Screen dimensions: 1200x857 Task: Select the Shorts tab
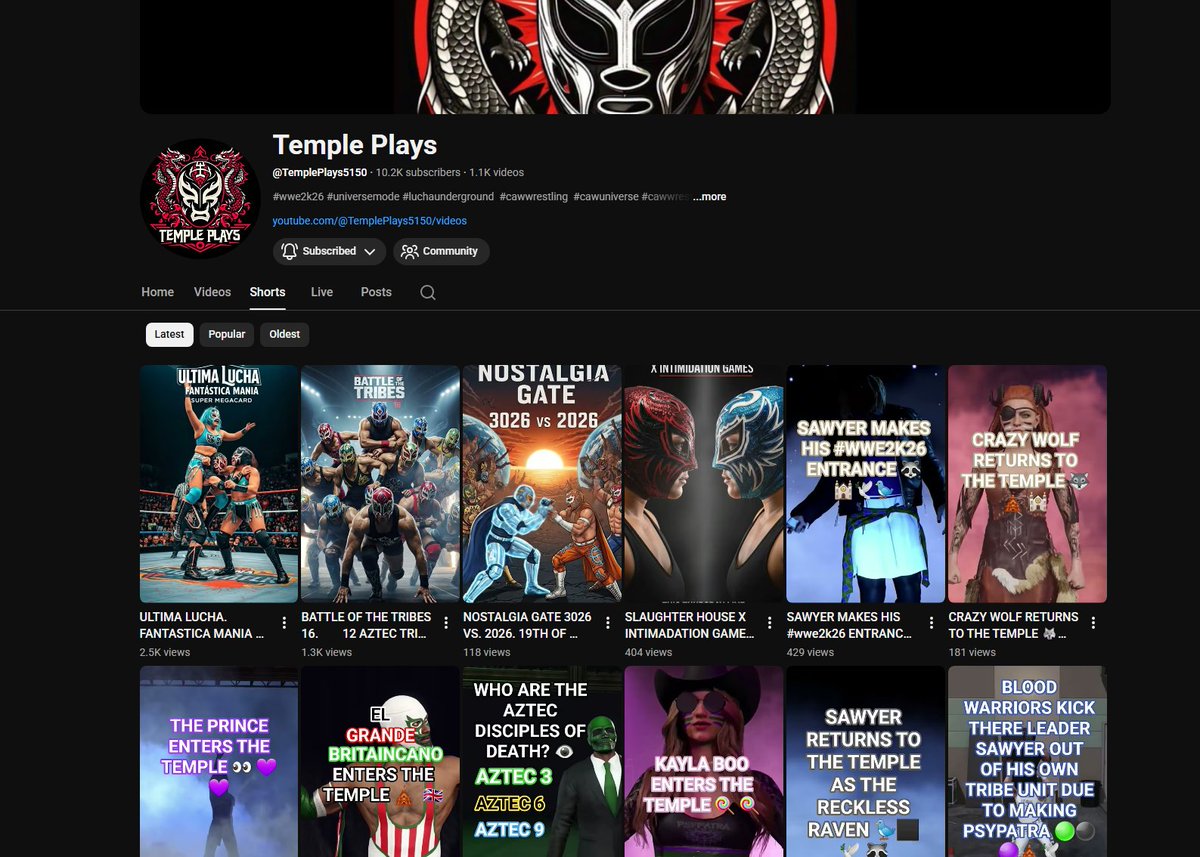pos(268,292)
